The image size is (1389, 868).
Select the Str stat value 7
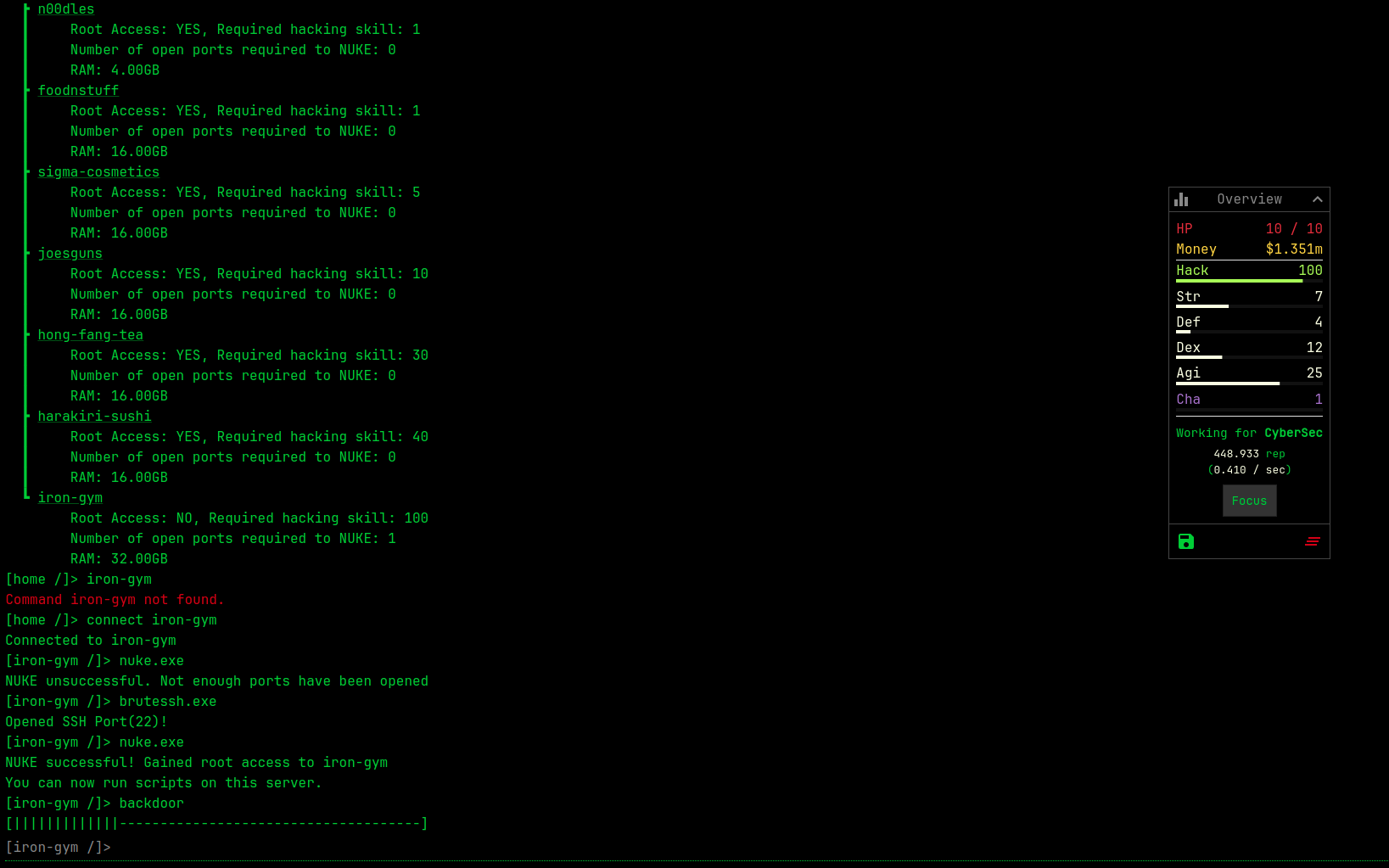[x=1319, y=297]
